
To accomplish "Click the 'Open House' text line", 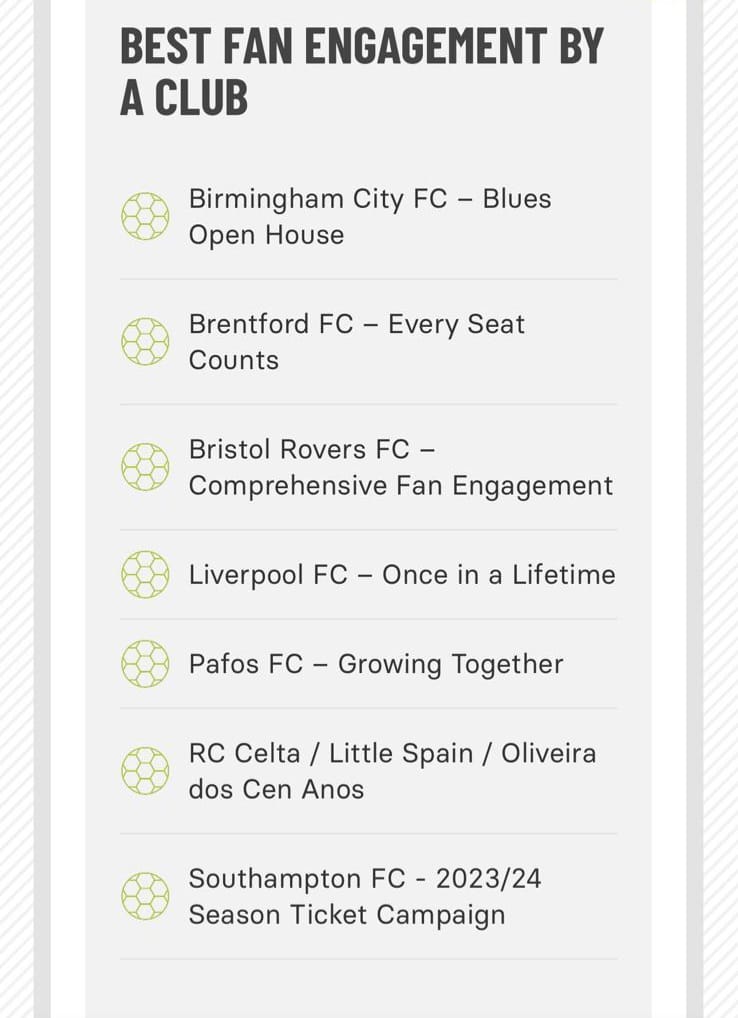I will pos(266,235).
